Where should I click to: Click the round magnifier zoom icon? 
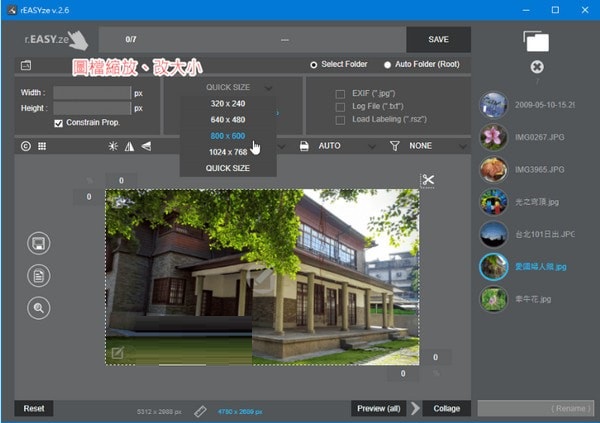tap(39, 308)
